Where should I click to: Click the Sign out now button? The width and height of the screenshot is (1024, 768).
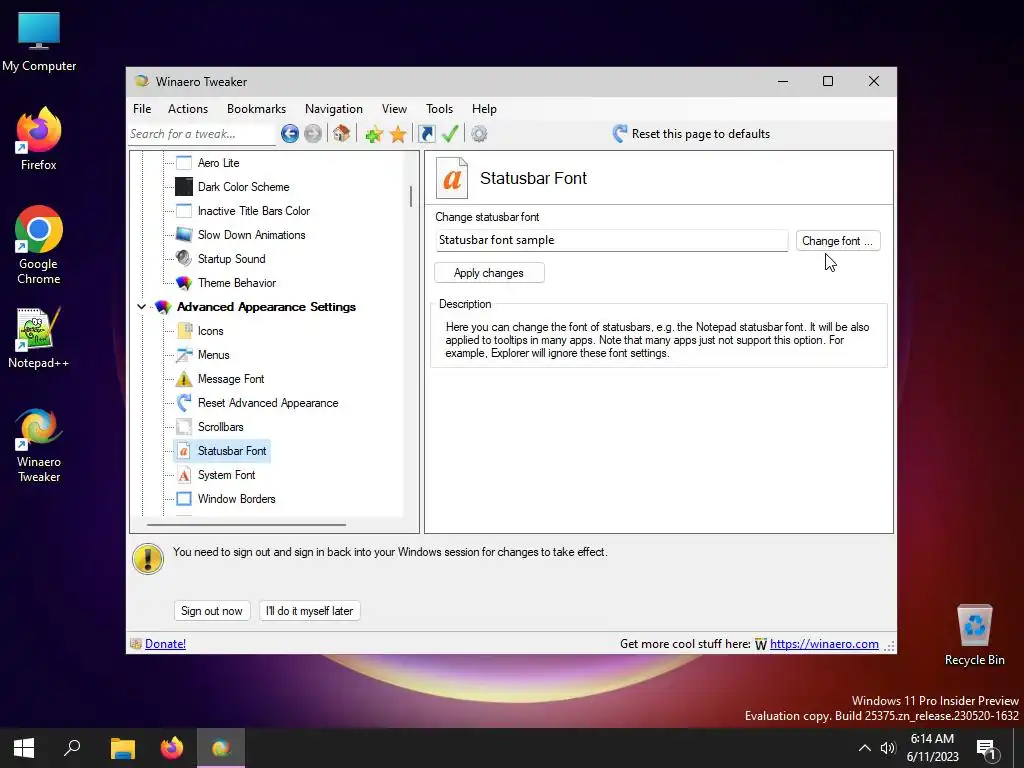[x=212, y=611]
